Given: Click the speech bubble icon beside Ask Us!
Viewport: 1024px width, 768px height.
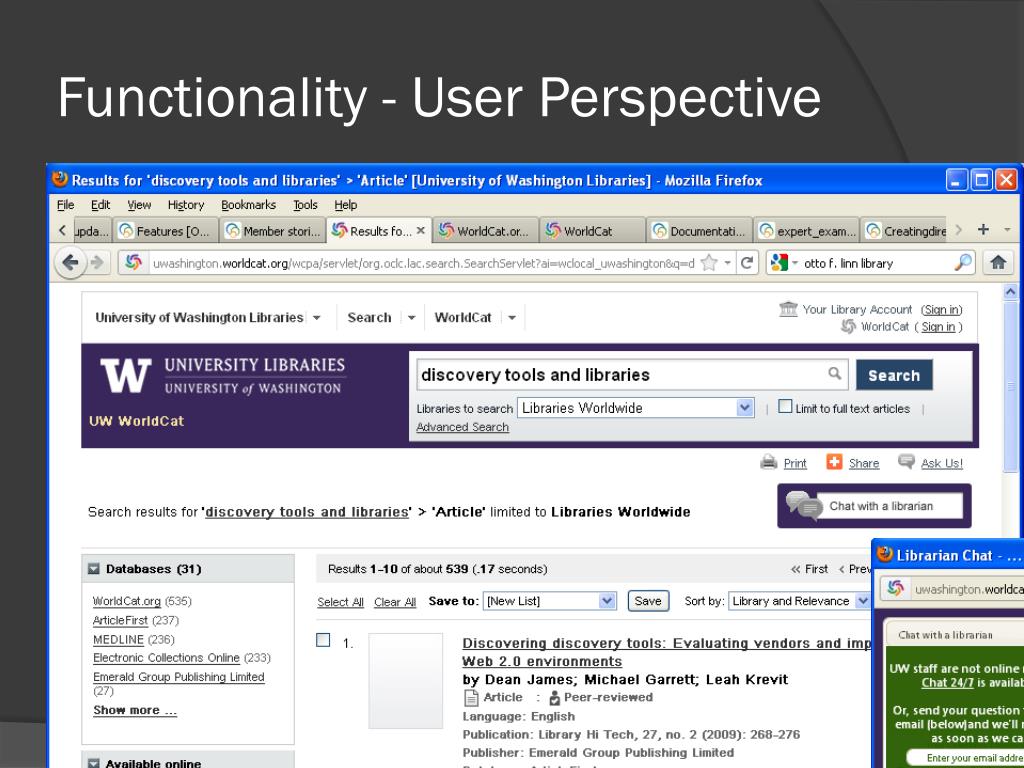Looking at the screenshot, I should [x=906, y=461].
